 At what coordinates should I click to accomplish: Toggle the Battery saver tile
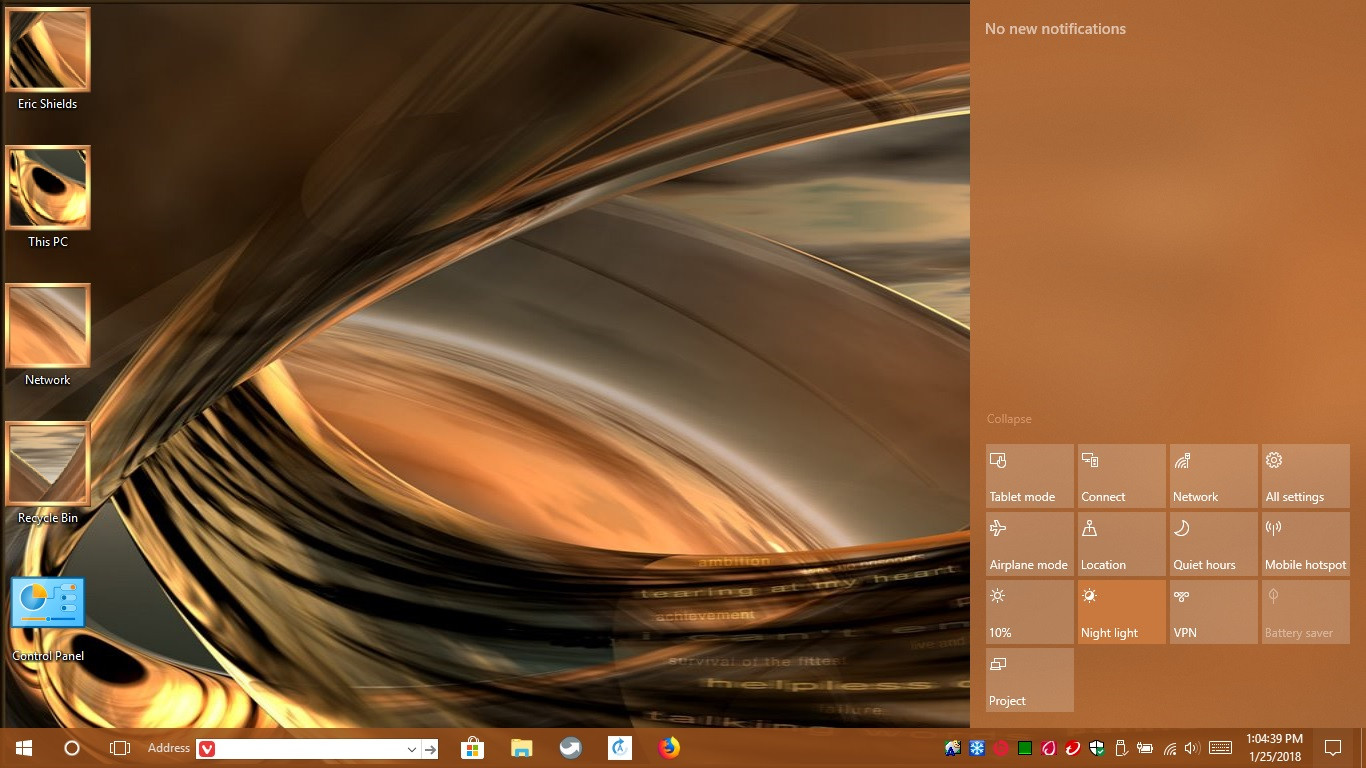point(1306,612)
